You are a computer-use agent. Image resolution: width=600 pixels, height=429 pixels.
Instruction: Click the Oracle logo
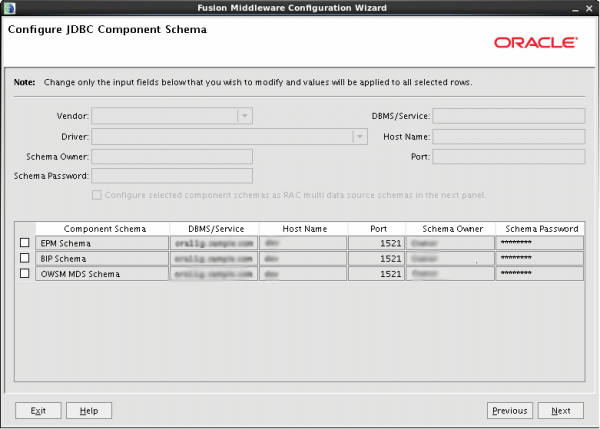coord(535,44)
